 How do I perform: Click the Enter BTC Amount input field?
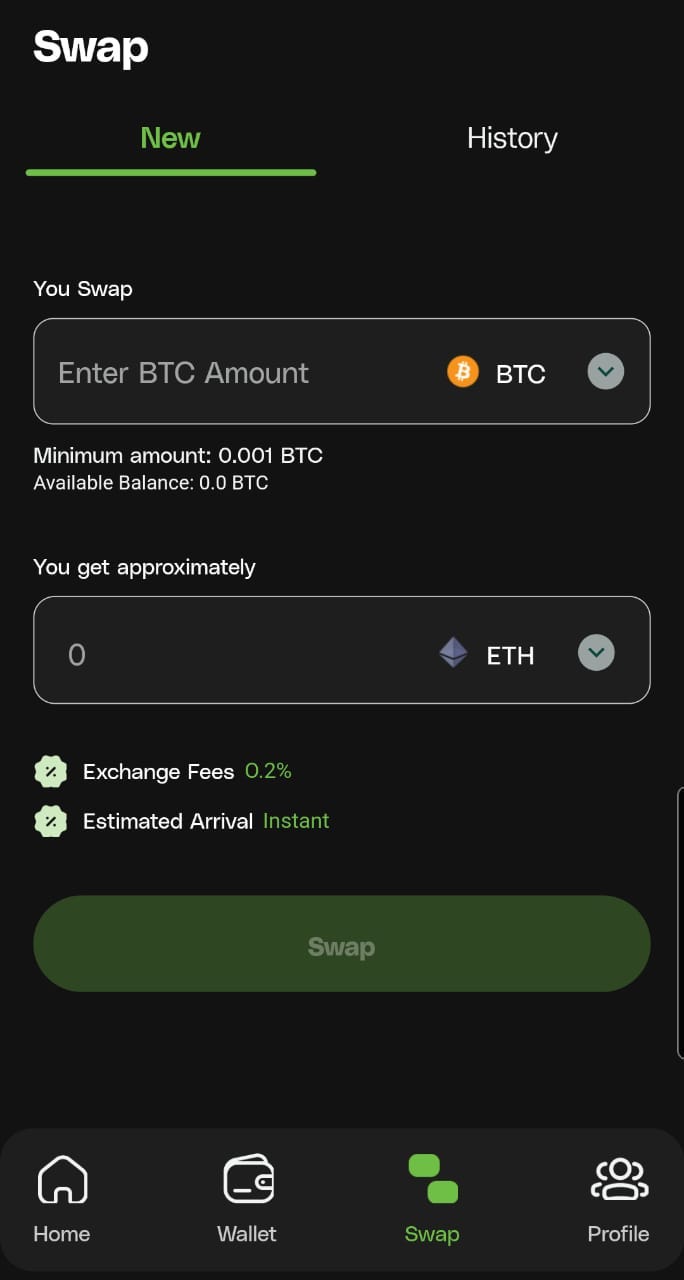coord(200,371)
